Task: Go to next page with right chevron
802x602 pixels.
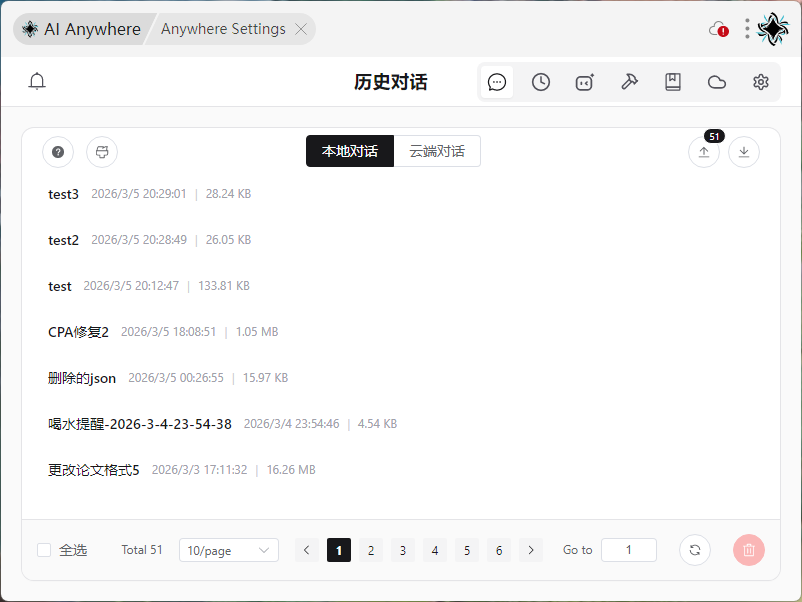Action: [531, 550]
